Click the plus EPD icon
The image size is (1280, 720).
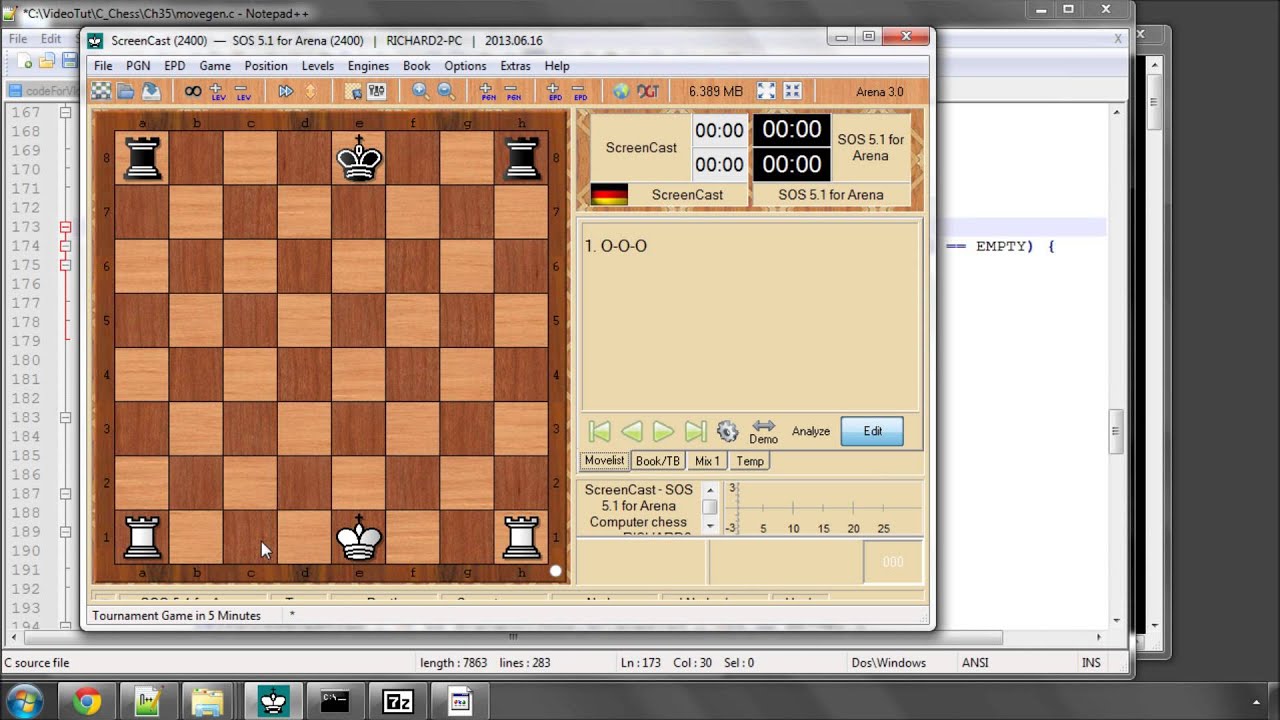coord(555,91)
